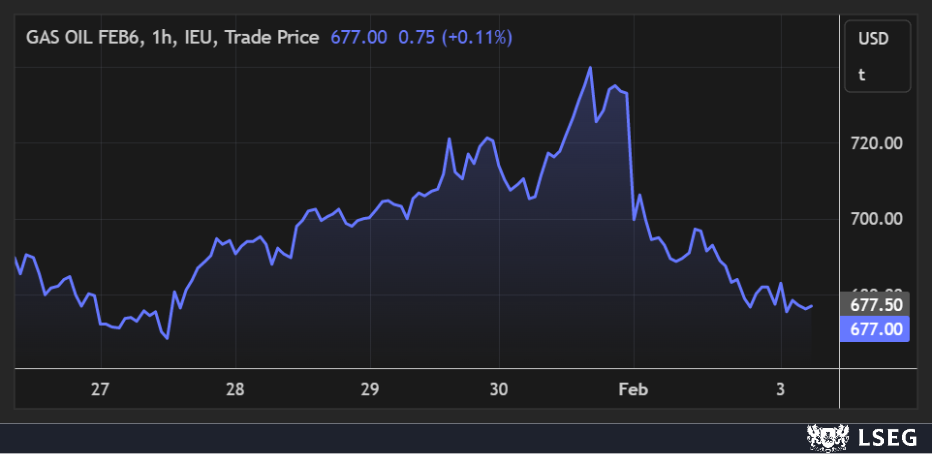Click the 27 date label on time axis
Viewport: 933px width, 454px height.
click(x=99, y=389)
